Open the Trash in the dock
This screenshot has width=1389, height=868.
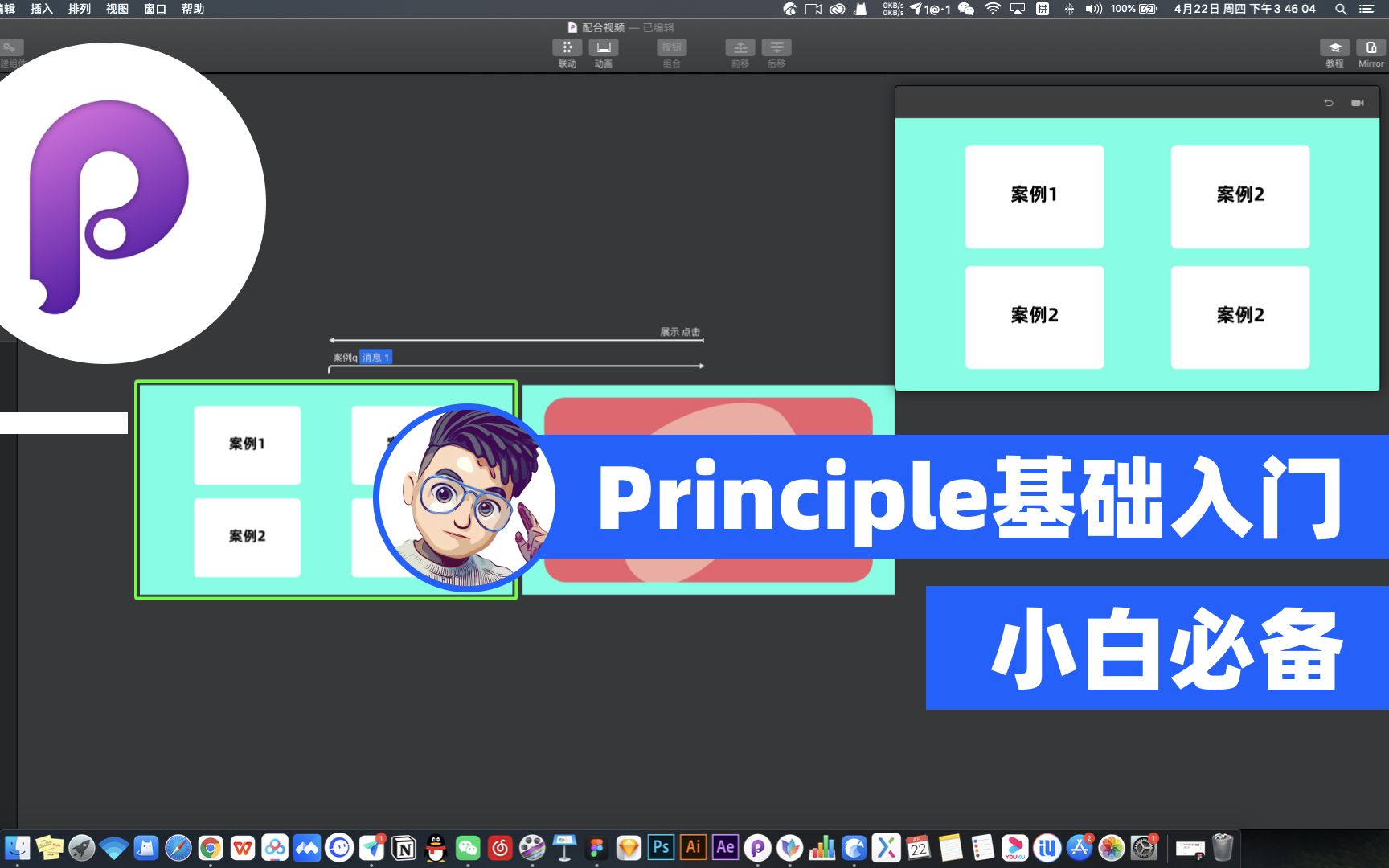click(x=1223, y=848)
